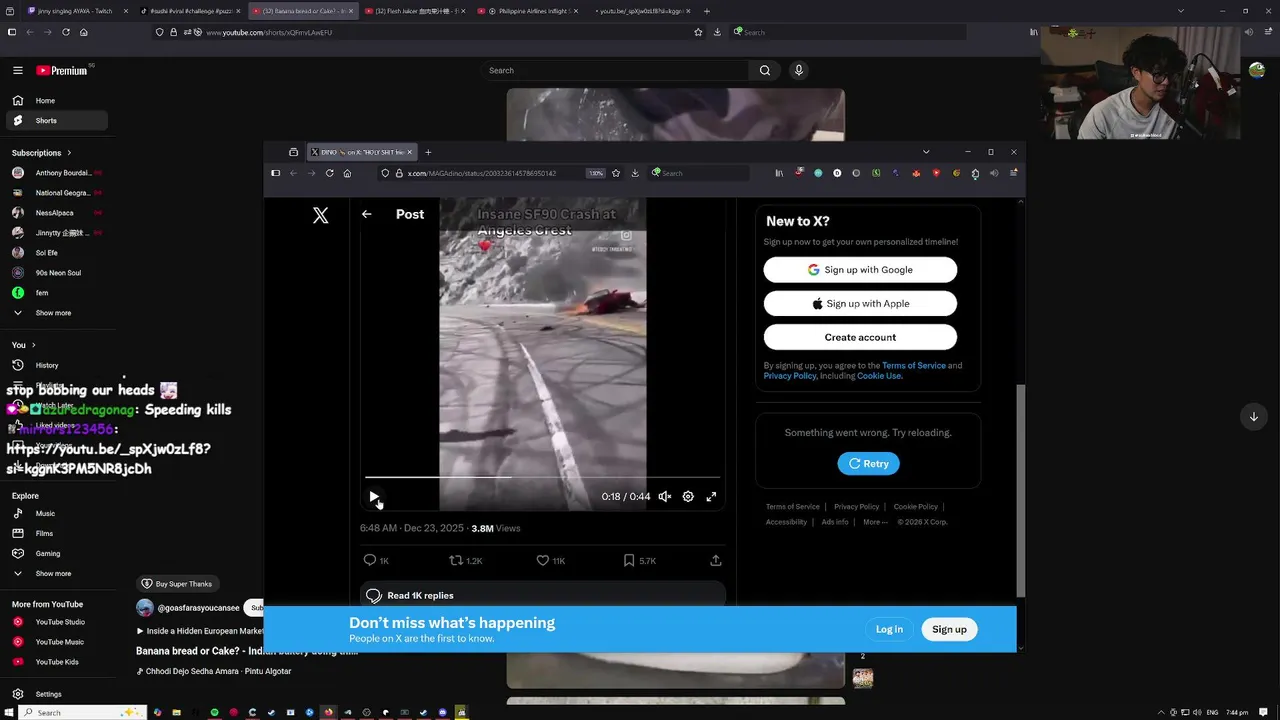The image size is (1280, 720).
Task: Click the reply icon with 1K
Action: pos(376,561)
